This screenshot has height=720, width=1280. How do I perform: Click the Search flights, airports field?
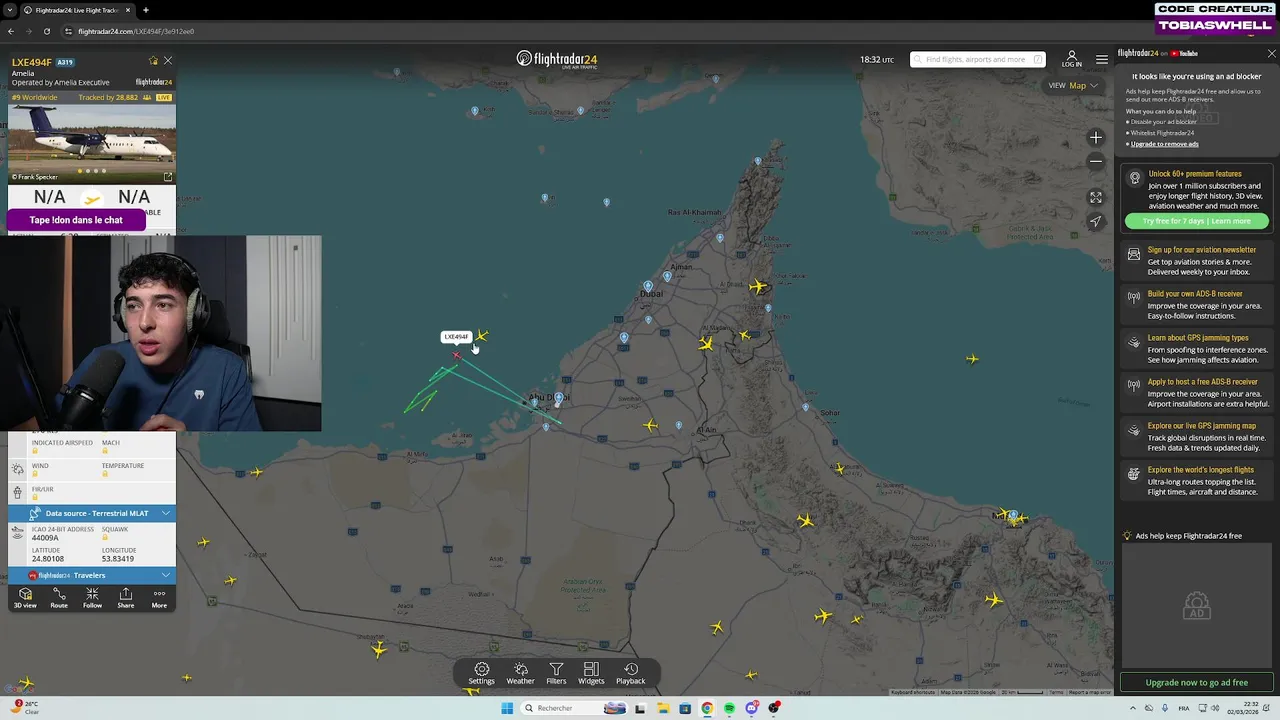(x=977, y=59)
